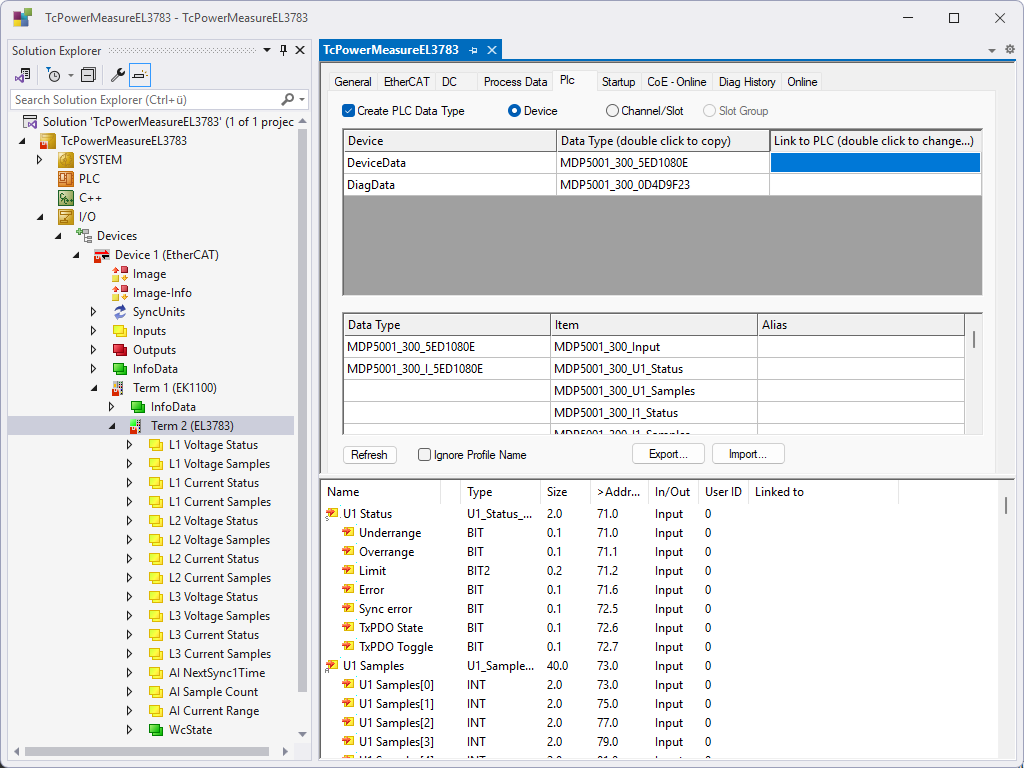1024x768 pixels.
Task: Switch to the General tab
Action: [353, 82]
